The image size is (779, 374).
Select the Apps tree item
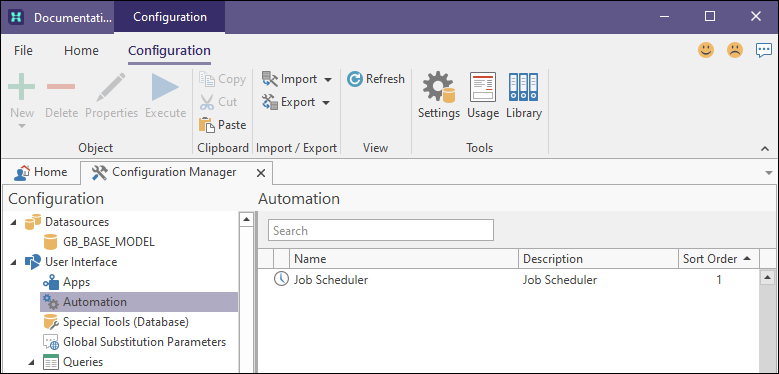(x=77, y=282)
